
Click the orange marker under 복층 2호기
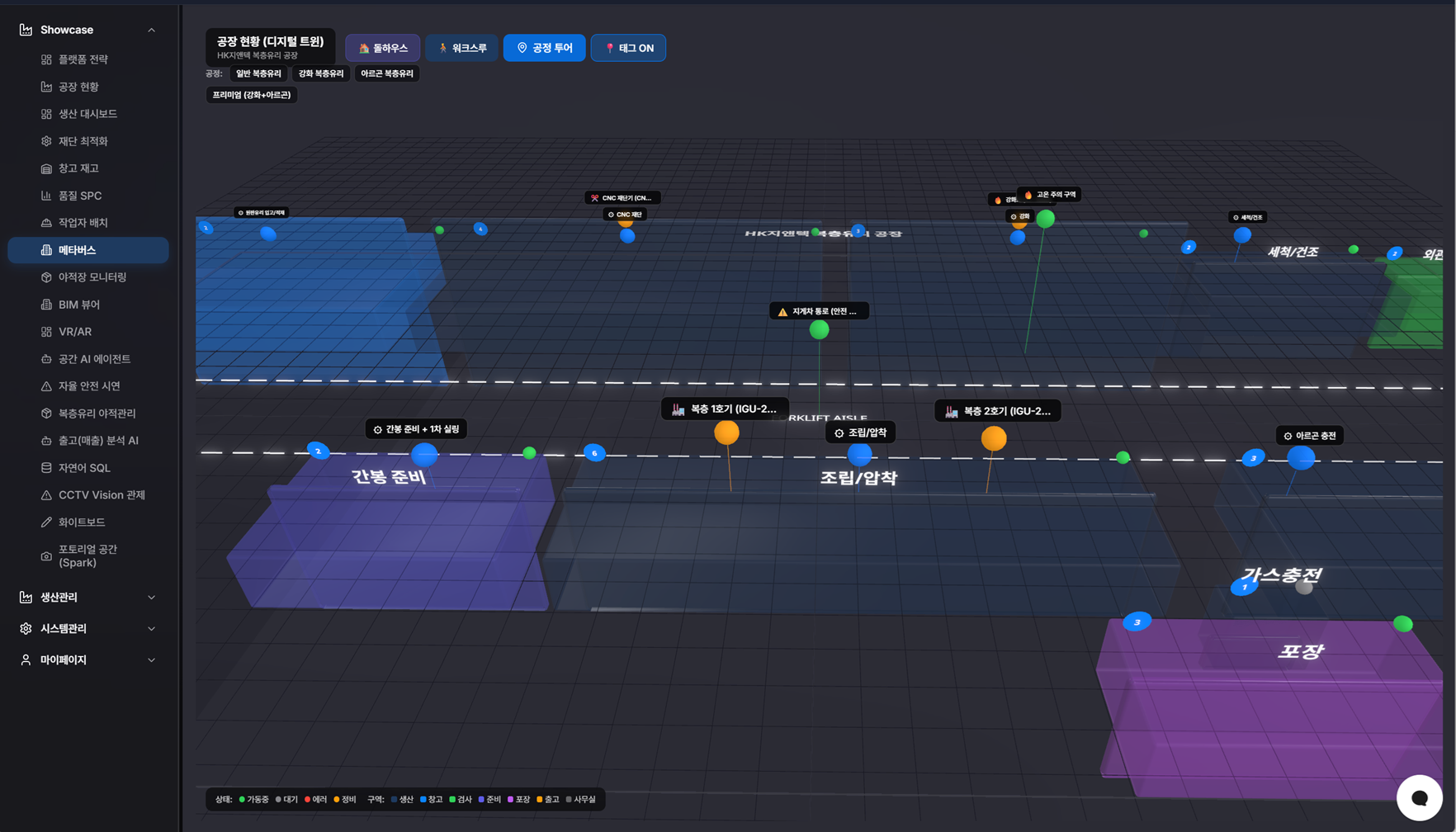(994, 438)
